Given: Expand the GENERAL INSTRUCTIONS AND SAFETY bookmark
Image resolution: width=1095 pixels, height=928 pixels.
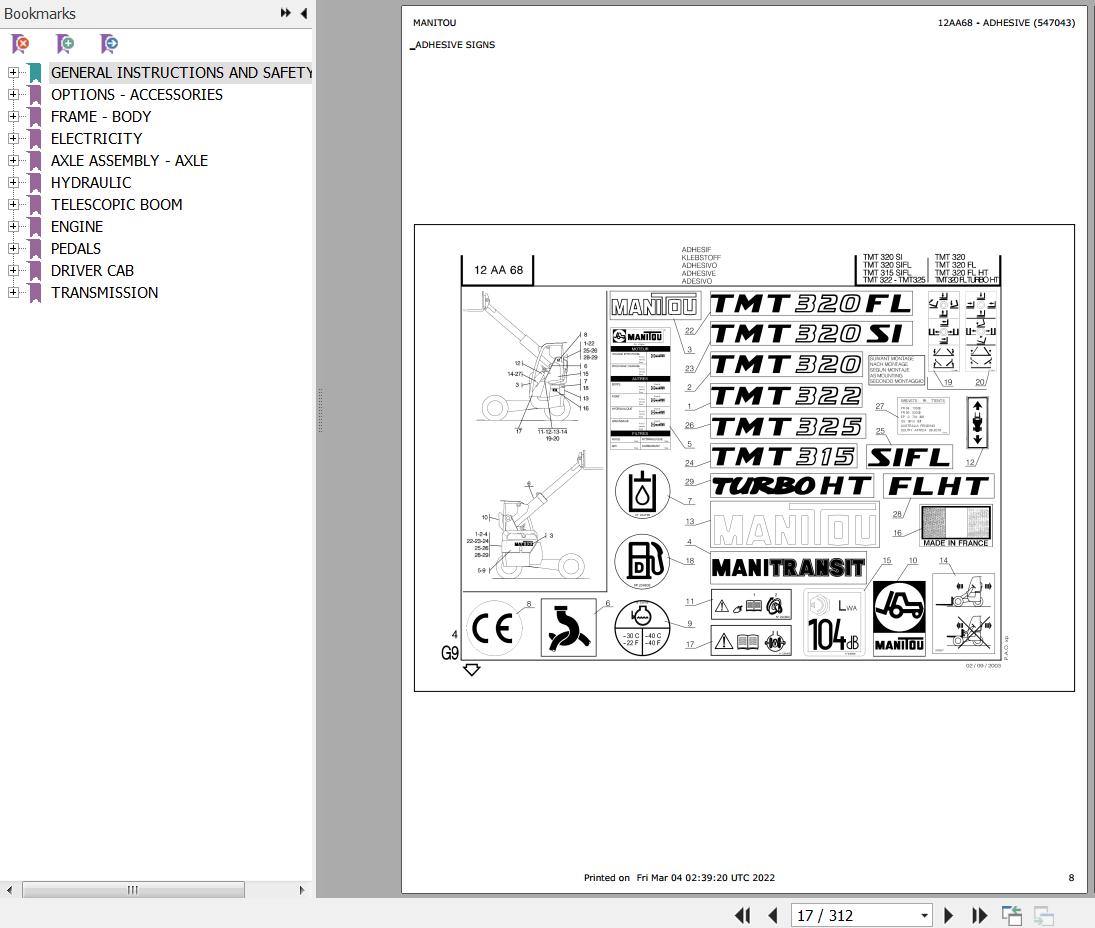Looking at the screenshot, I should [x=13, y=73].
